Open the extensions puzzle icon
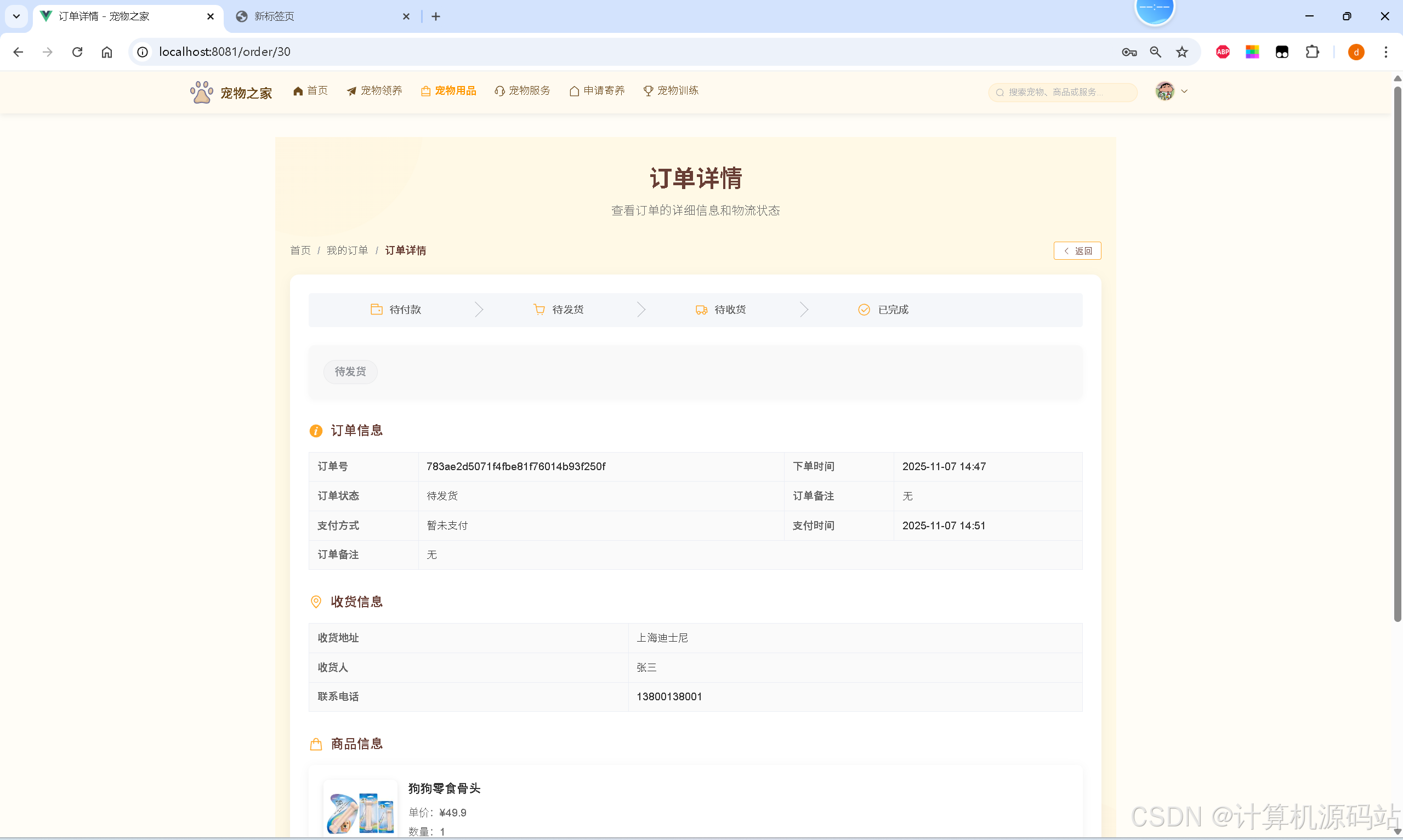The height and width of the screenshot is (840, 1403). [x=1312, y=52]
